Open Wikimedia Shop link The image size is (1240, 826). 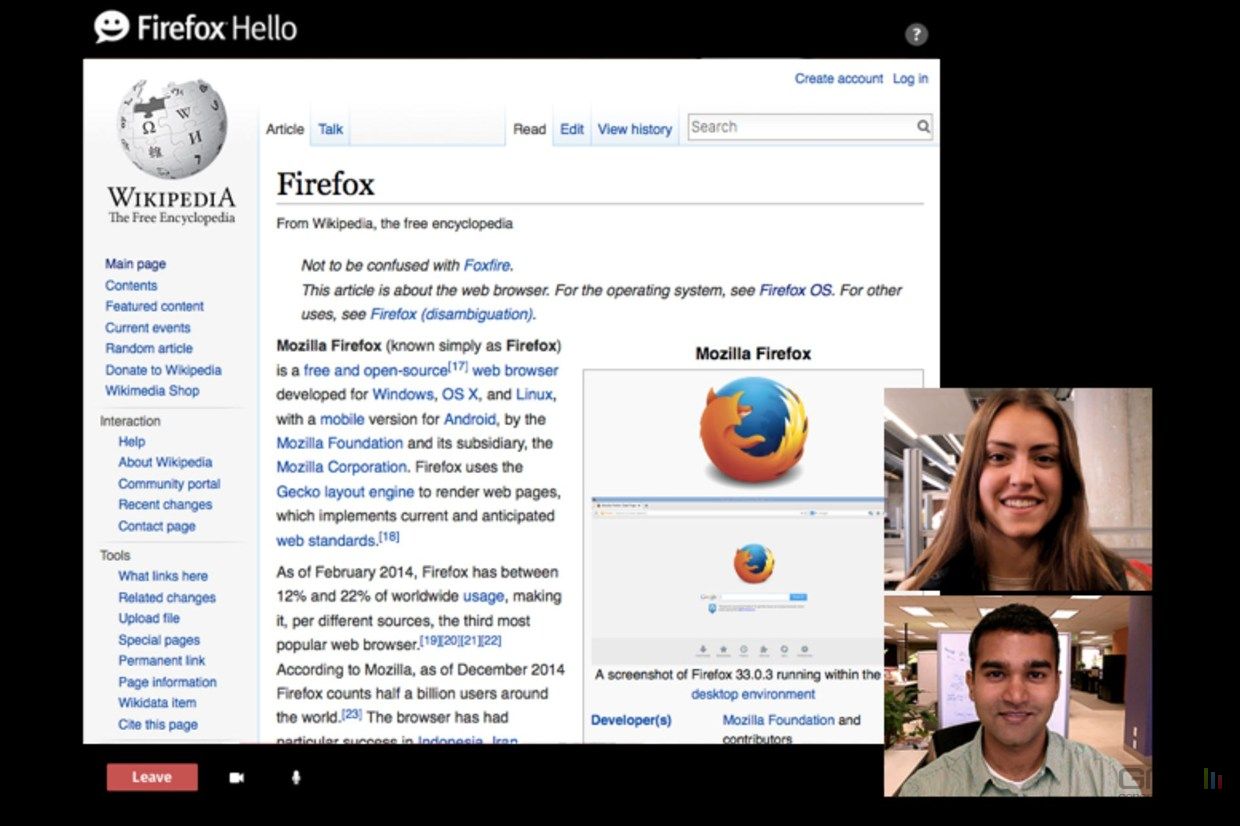click(152, 391)
